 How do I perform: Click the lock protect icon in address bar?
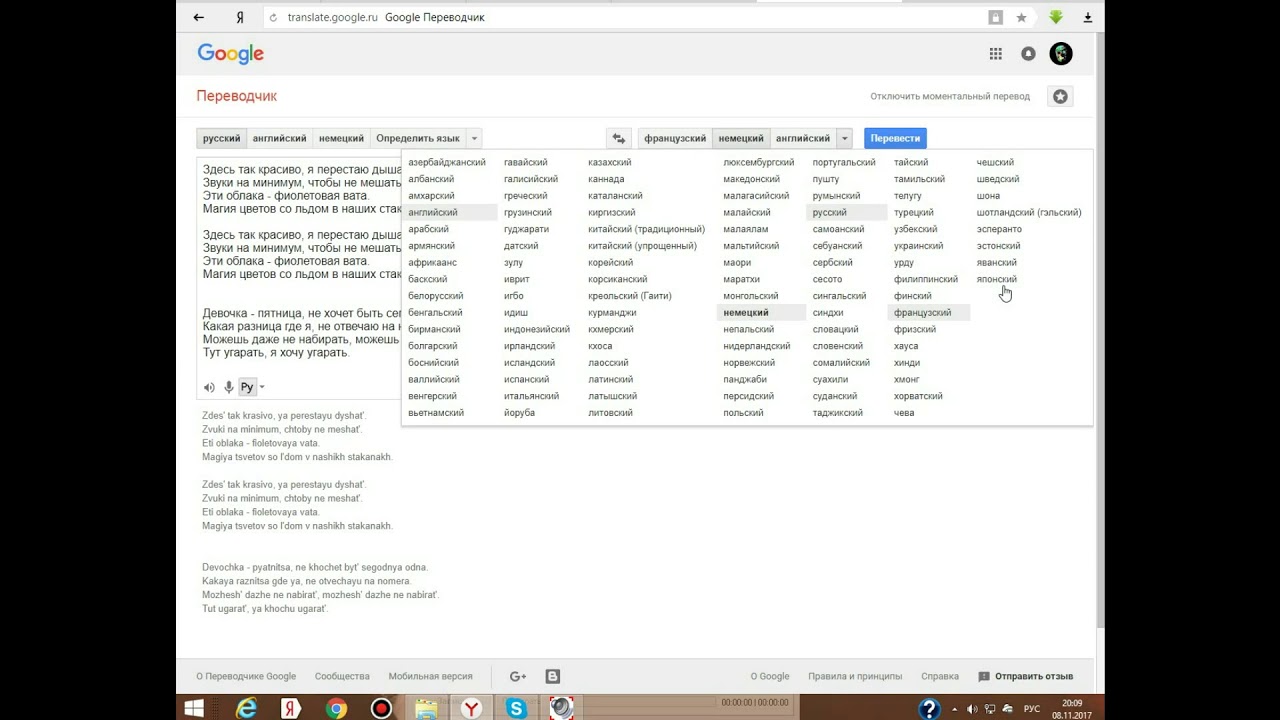(x=995, y=17)
